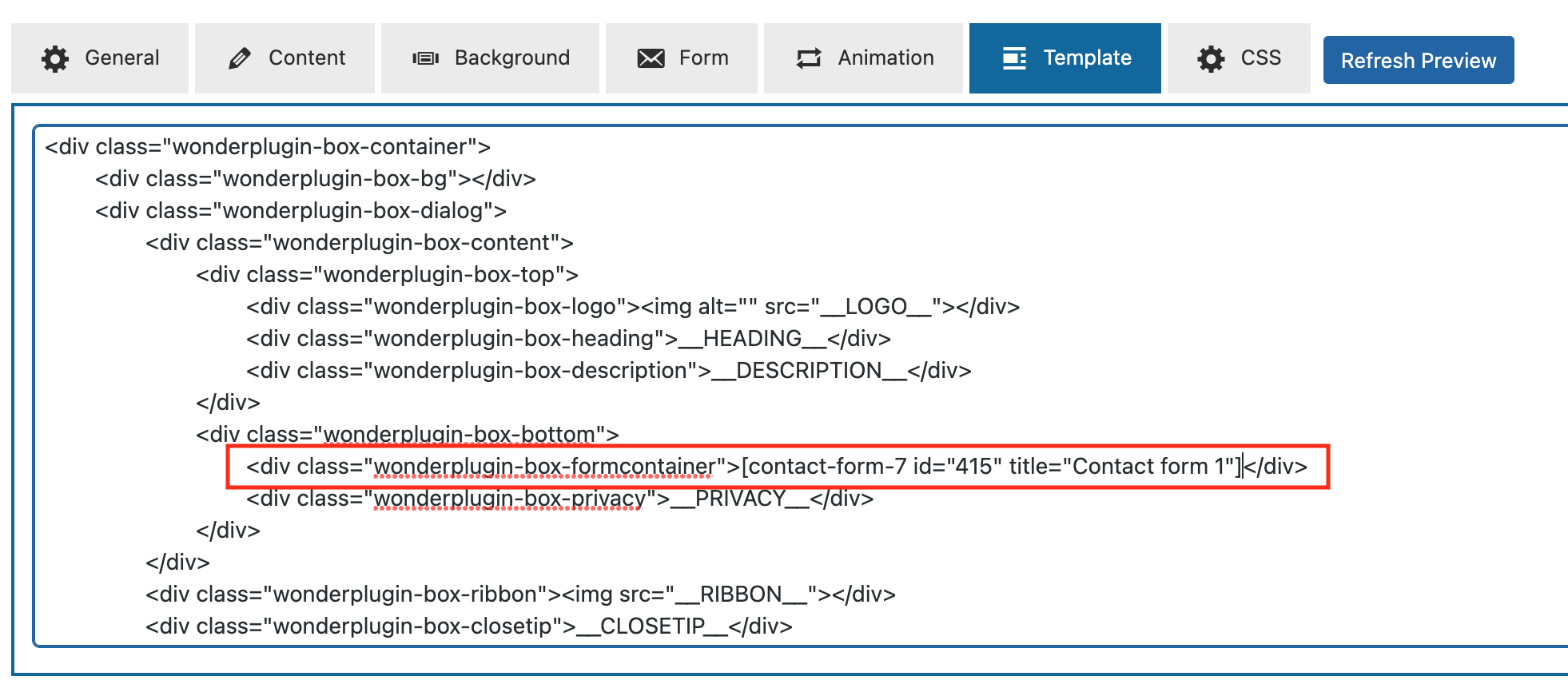Click the gear icon on the CSS tab
Screen dimensions: 1568x700
1211,59
